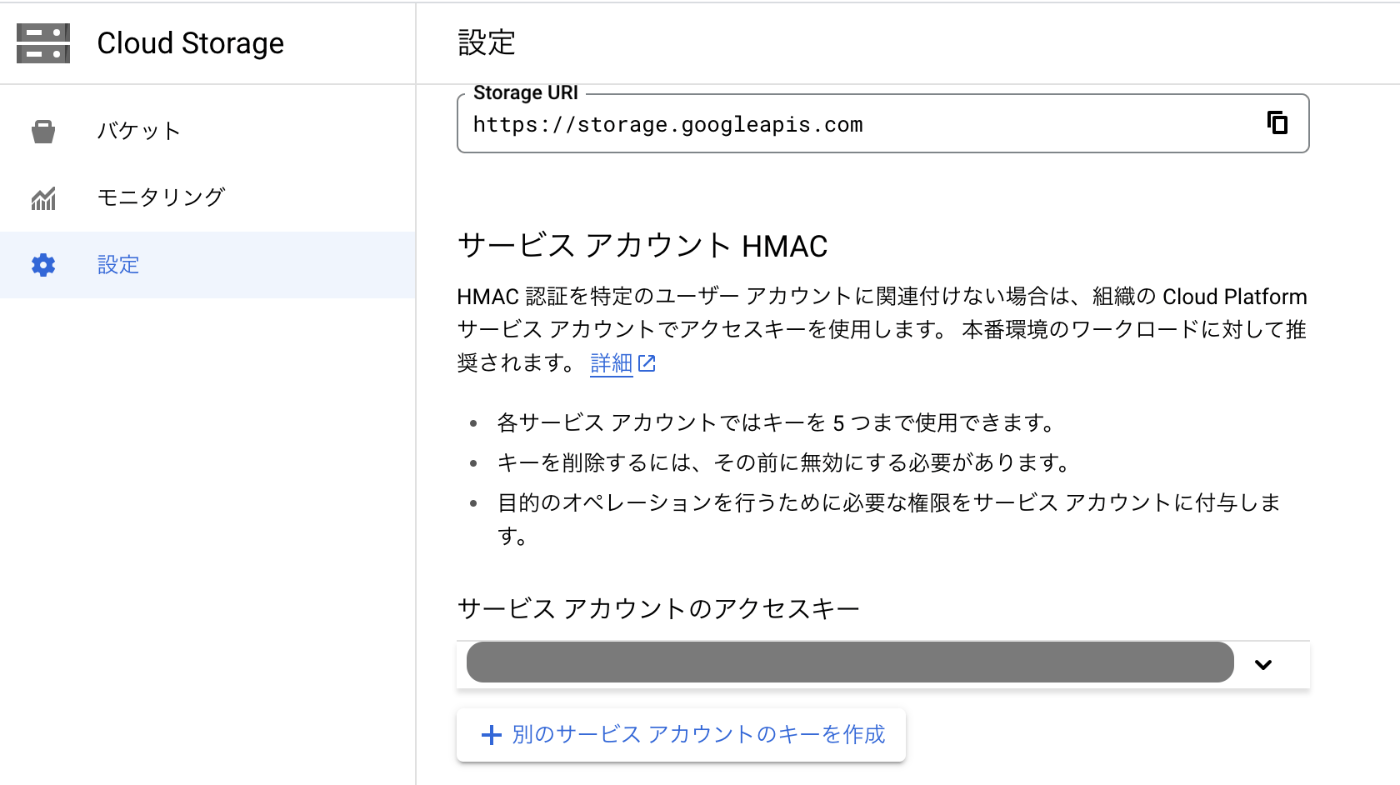Click the gear icon beside 設定
Screen dimensions: 1400x785
pyautogui.click(x=43, y=265)
